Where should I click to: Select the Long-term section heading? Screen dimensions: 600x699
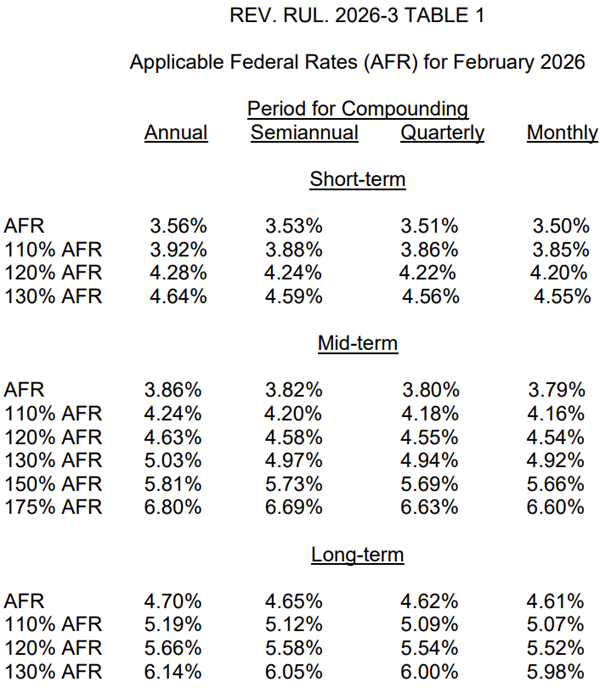click(x=357, y=555)
